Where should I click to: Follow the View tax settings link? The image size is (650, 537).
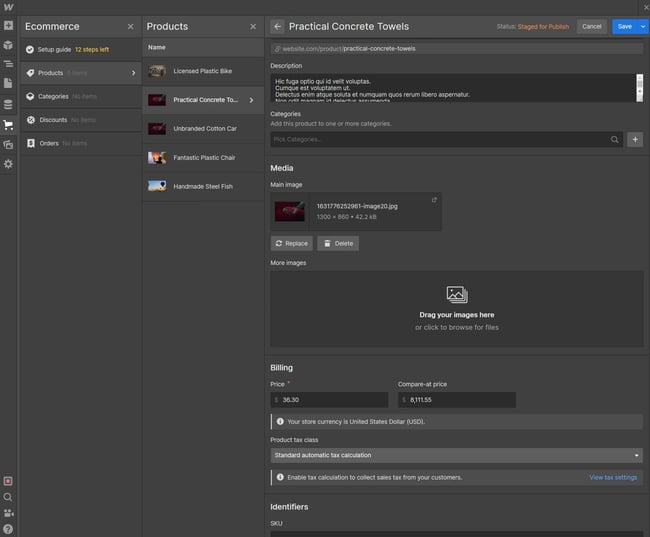(612, 477)
